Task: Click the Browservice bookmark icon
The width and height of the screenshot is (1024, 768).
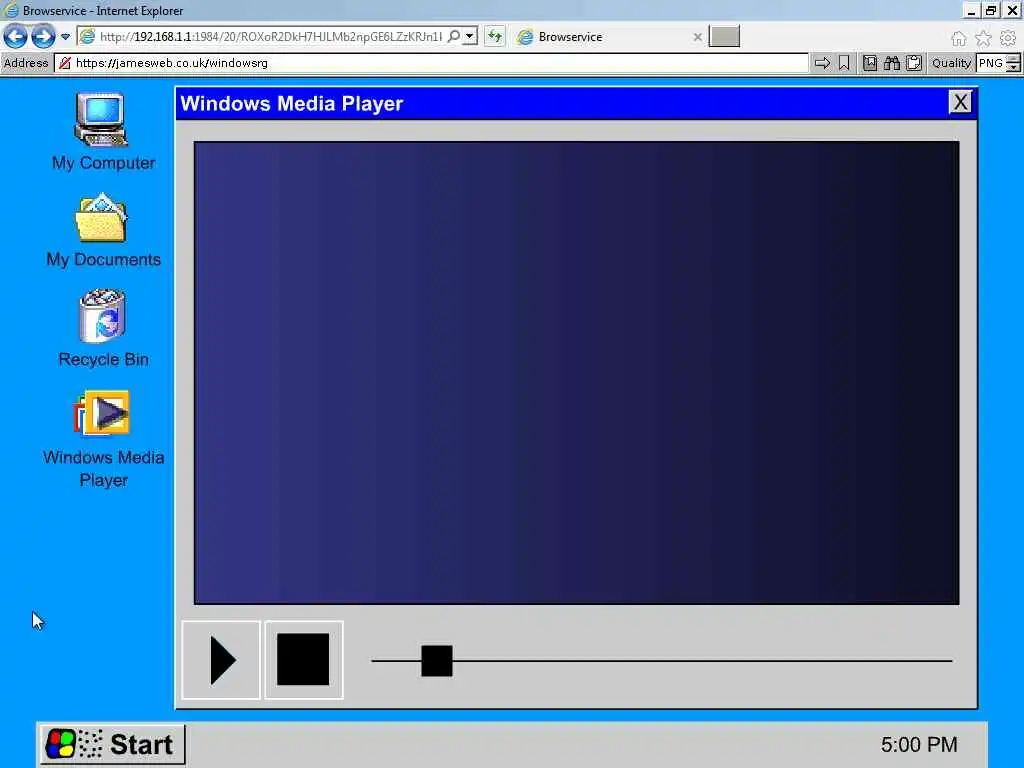Action: click(844, 63)
